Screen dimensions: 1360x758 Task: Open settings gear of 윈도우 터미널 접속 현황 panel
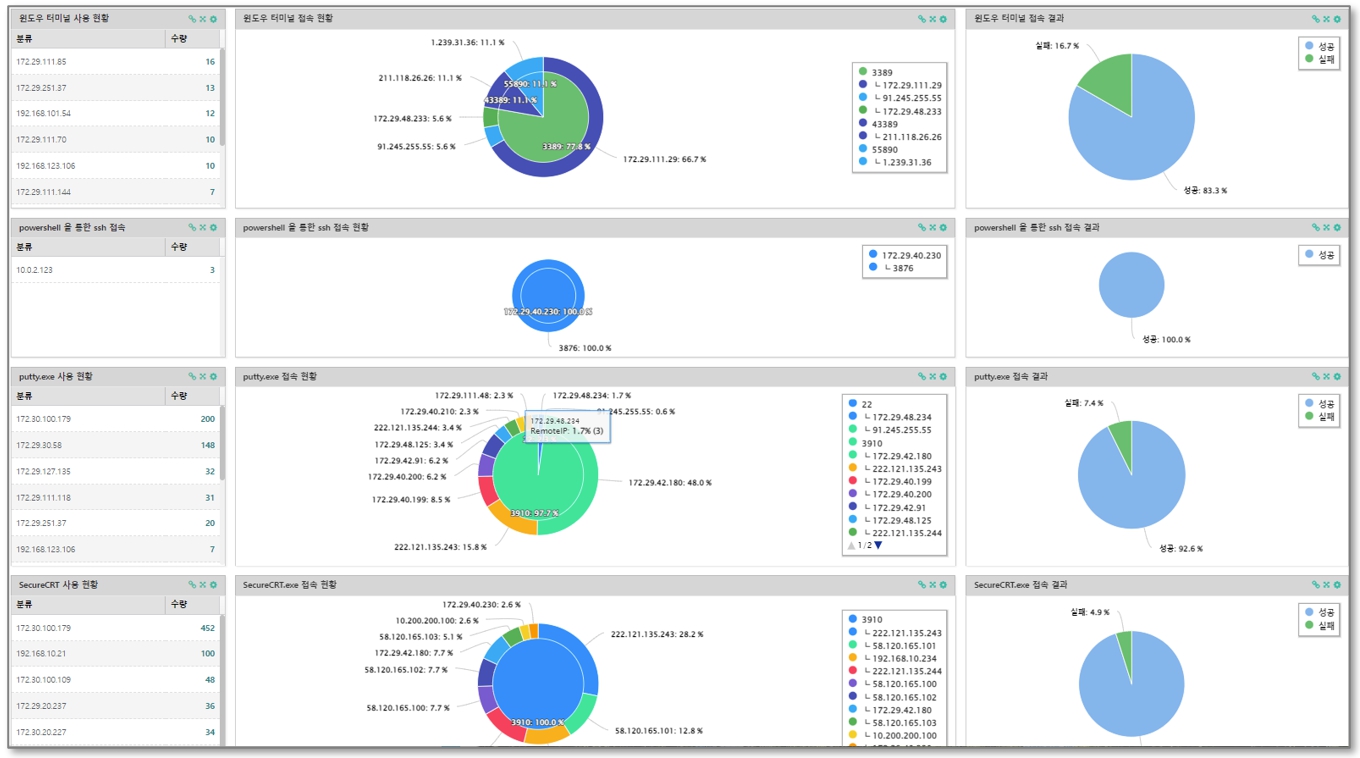[943, 19]
